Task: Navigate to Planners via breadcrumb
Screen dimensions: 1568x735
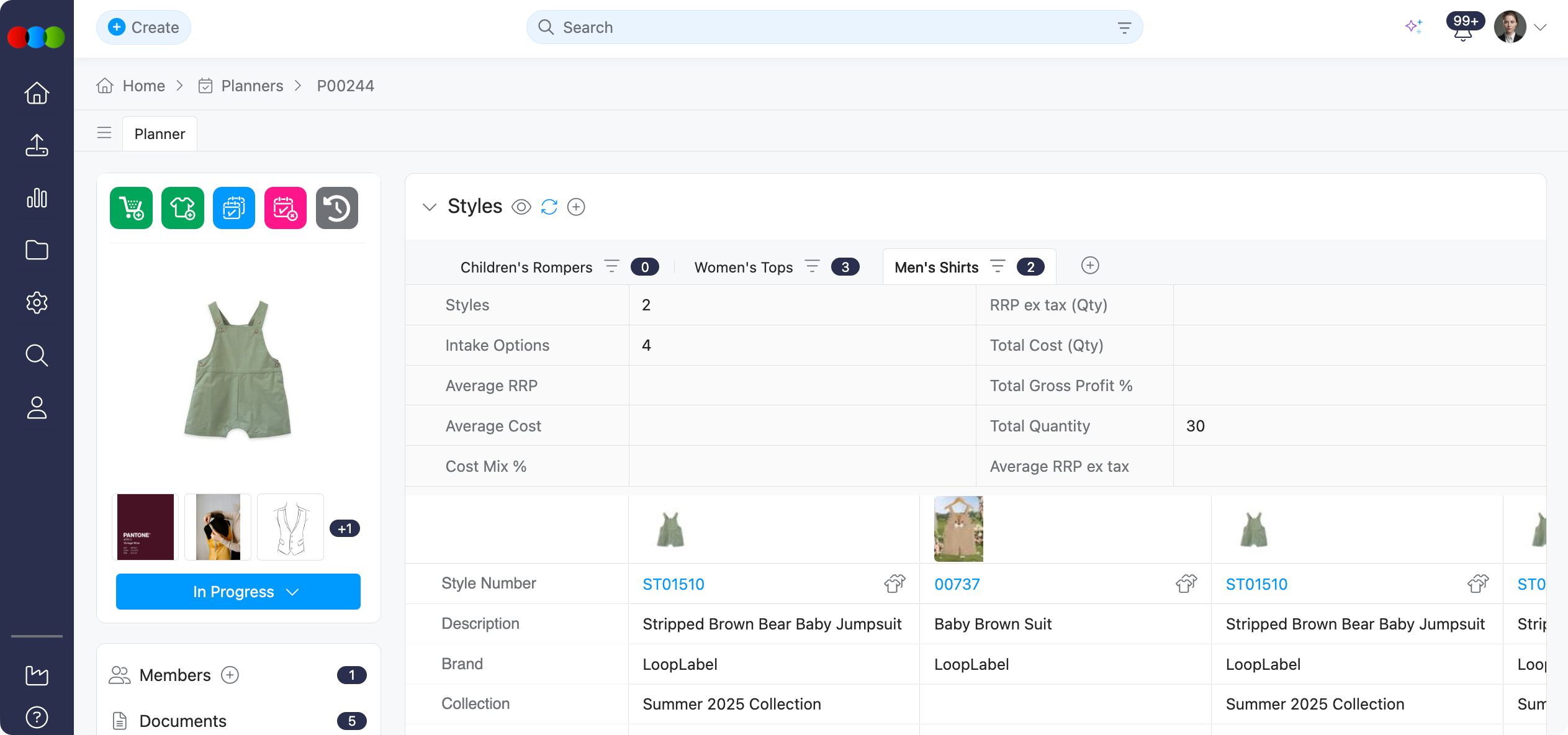Action: click(x=252, y=86)
